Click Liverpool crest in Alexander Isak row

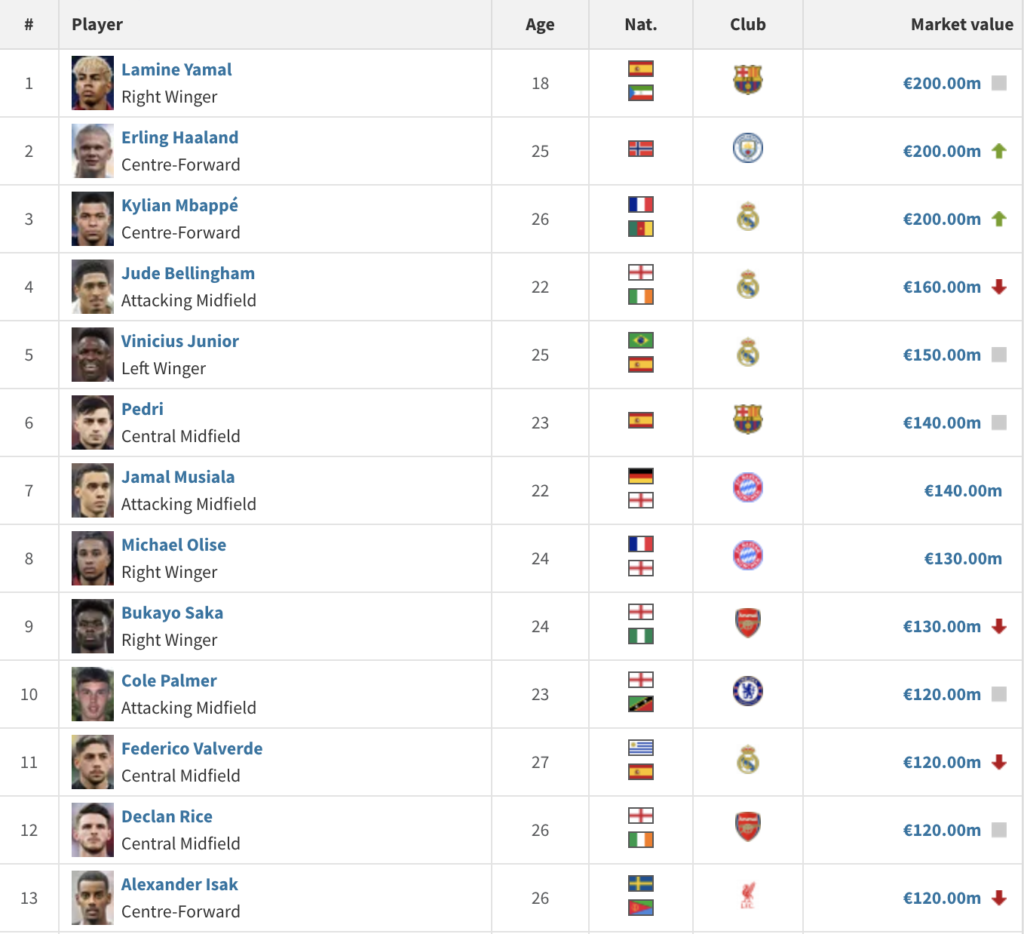(x=747, y=897)
